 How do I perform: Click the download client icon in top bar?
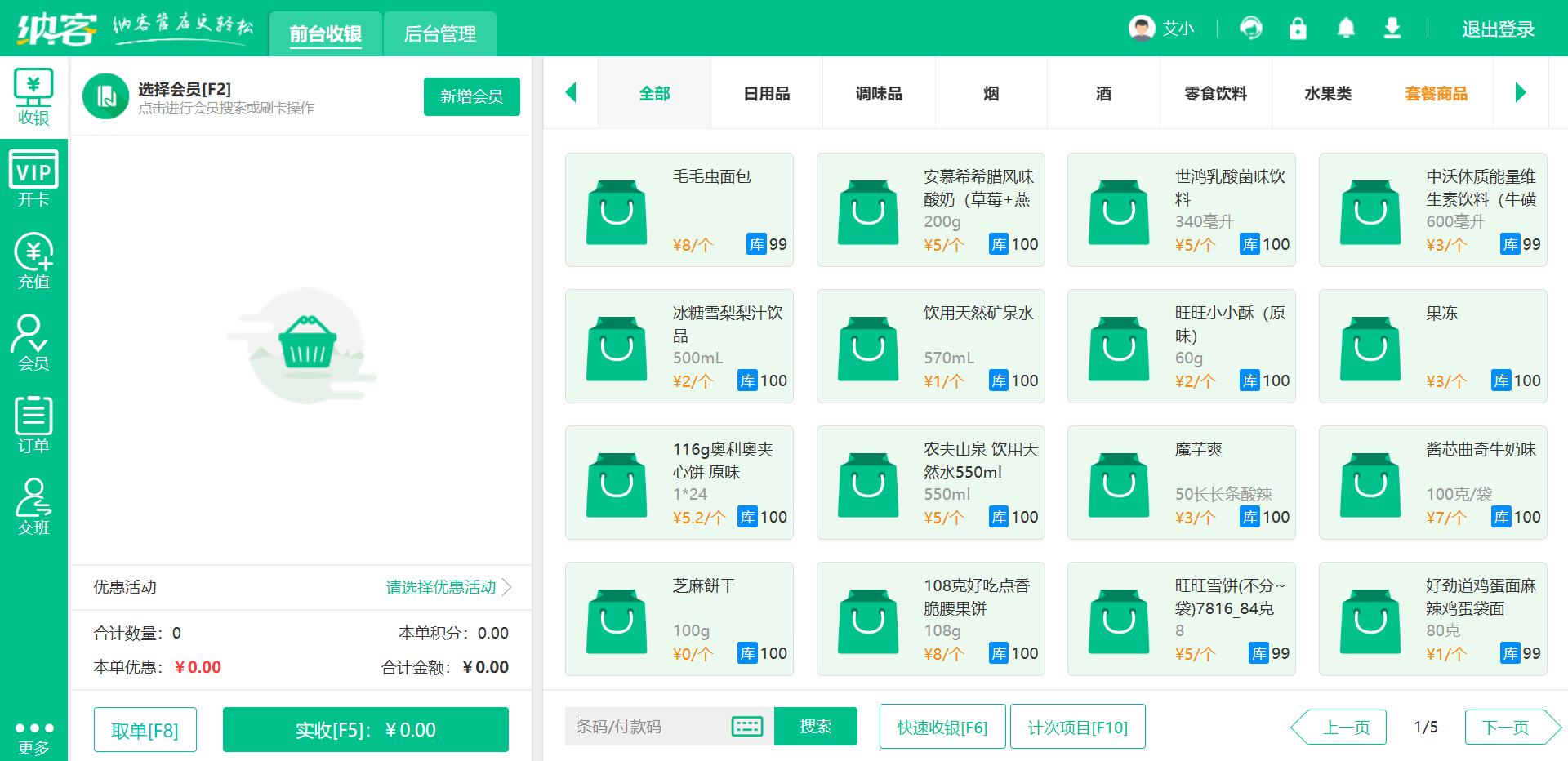click(x=1392, y=28)
